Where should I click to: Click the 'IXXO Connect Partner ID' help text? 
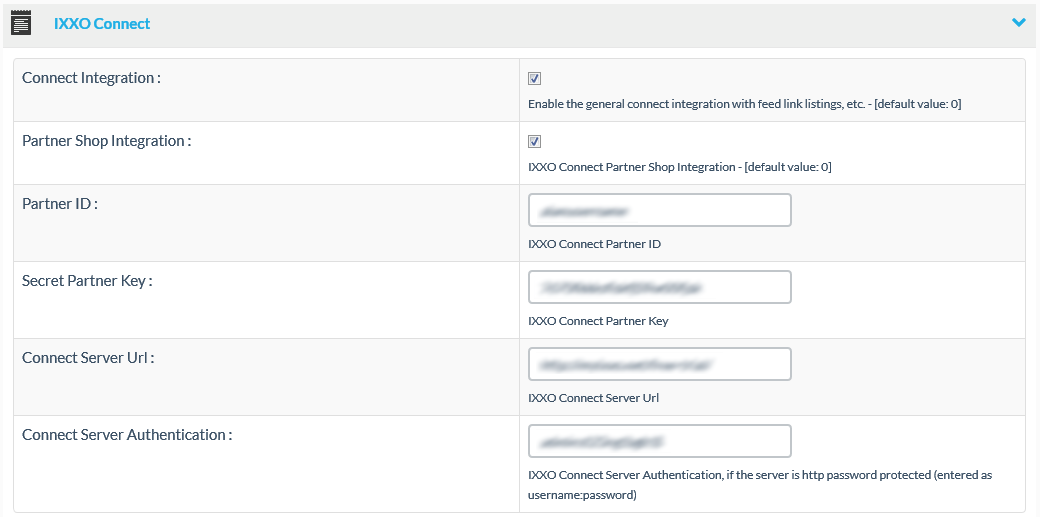click(x=594, y=244)
